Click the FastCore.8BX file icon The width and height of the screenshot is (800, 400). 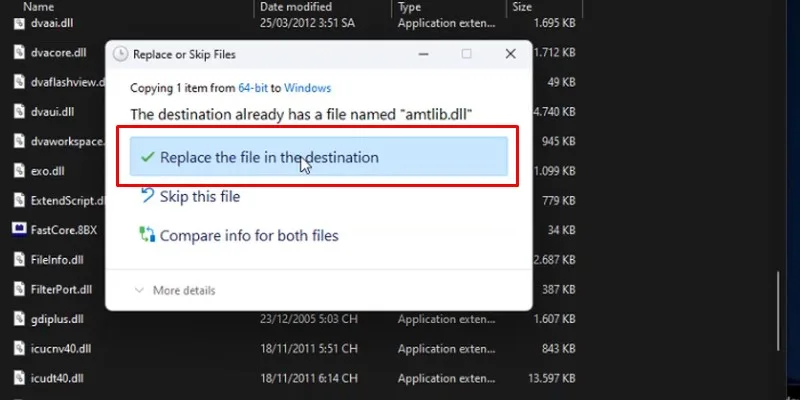(19, 229)
